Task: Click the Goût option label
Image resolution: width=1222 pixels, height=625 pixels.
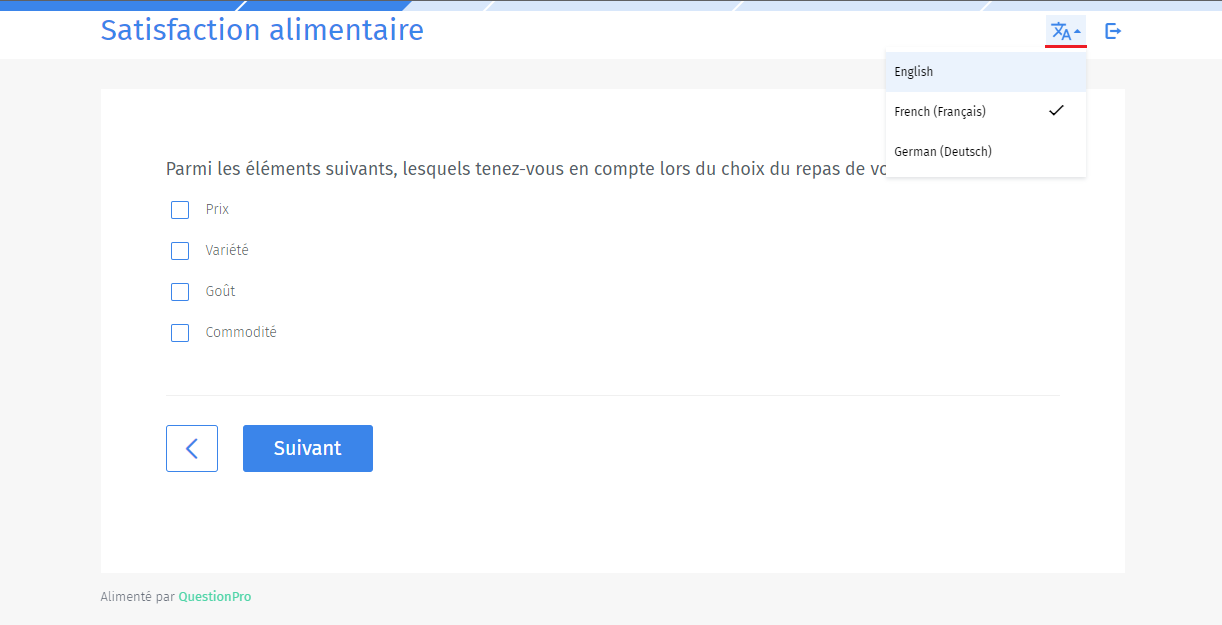Action: pos(221,292)
